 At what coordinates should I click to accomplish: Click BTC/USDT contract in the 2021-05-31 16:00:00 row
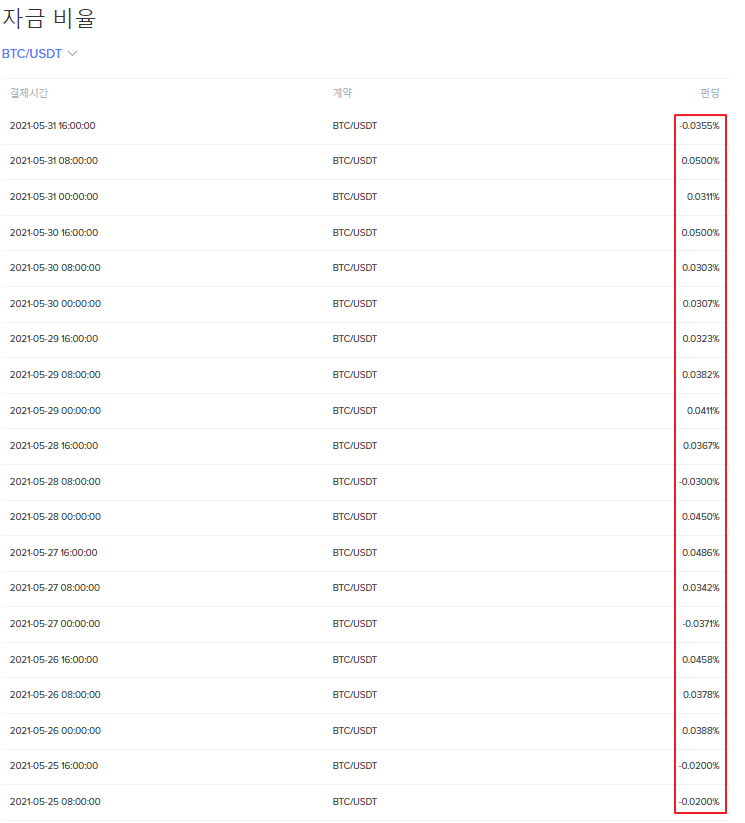[x=354, y=125]
